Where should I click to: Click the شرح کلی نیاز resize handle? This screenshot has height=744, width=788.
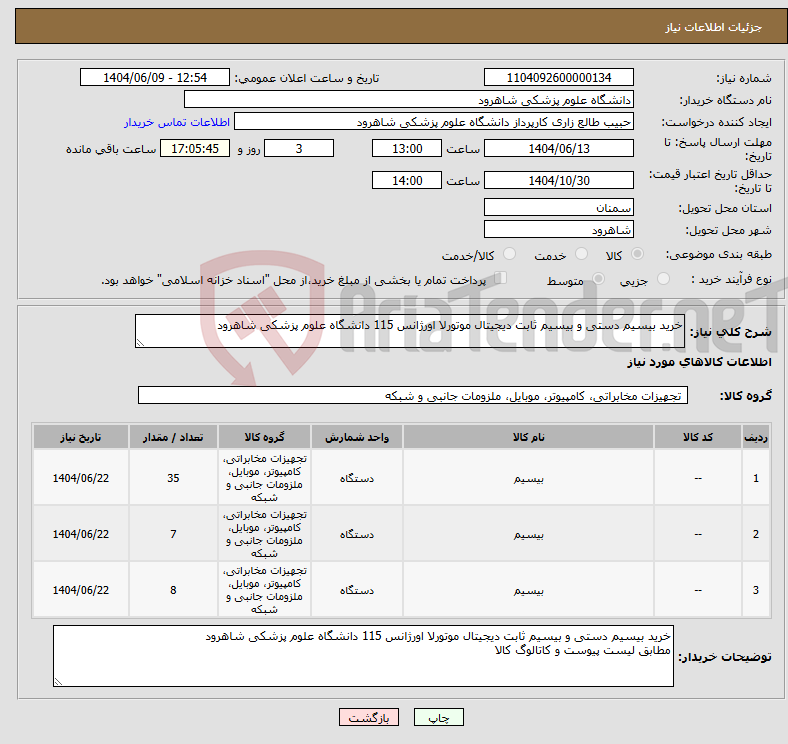click(141, 343)
